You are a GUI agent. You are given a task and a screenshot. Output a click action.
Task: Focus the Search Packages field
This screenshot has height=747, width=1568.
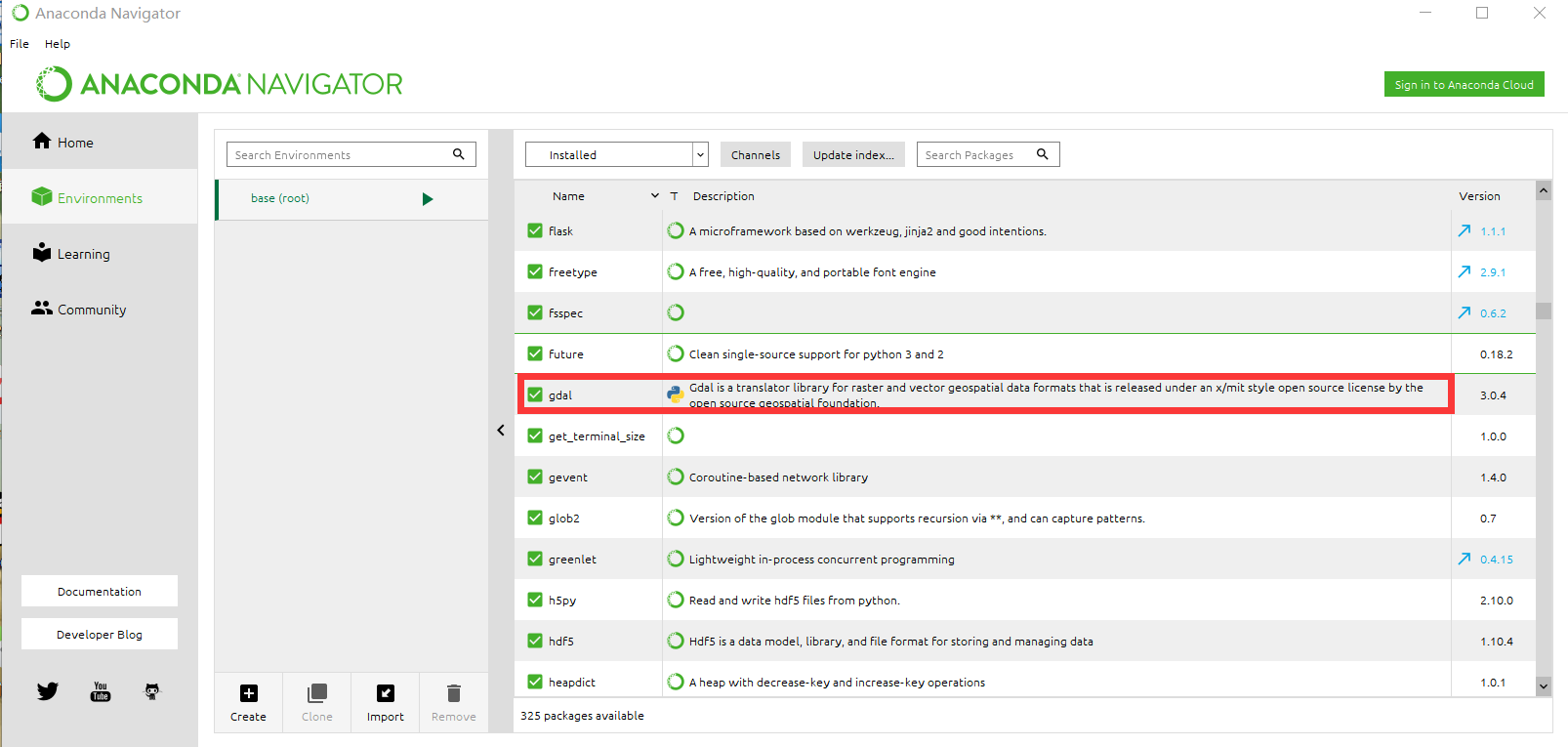tap(988, 154)
